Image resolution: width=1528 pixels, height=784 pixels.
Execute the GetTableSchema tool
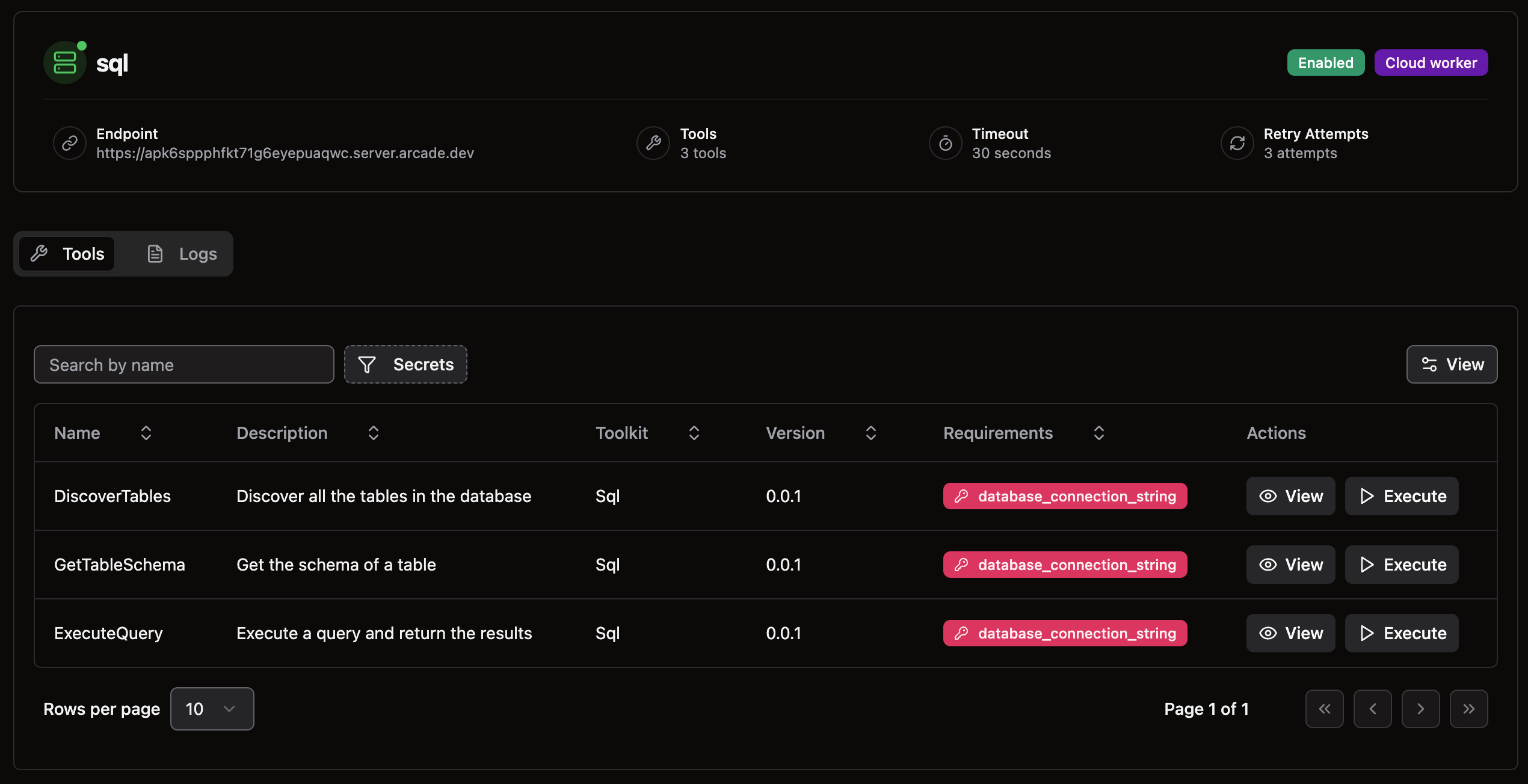(x=1401, y=564)
